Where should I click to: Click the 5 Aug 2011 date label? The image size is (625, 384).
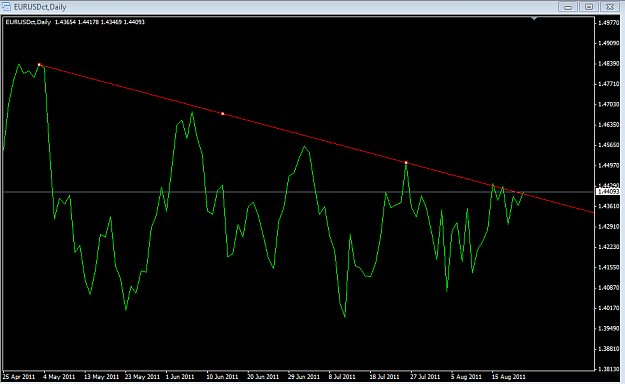(466, 377)
